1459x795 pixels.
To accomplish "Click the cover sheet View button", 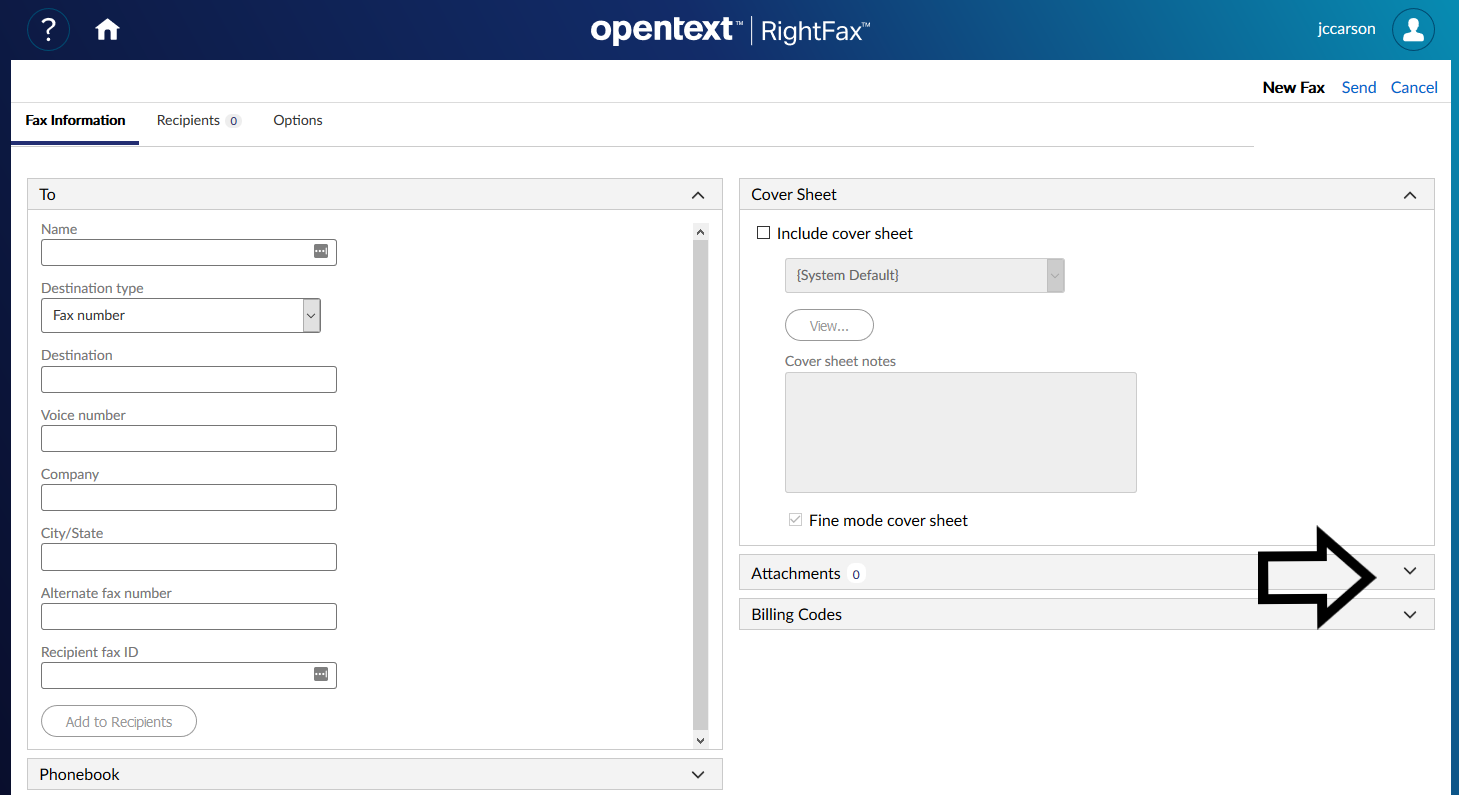I will (829, 326).
